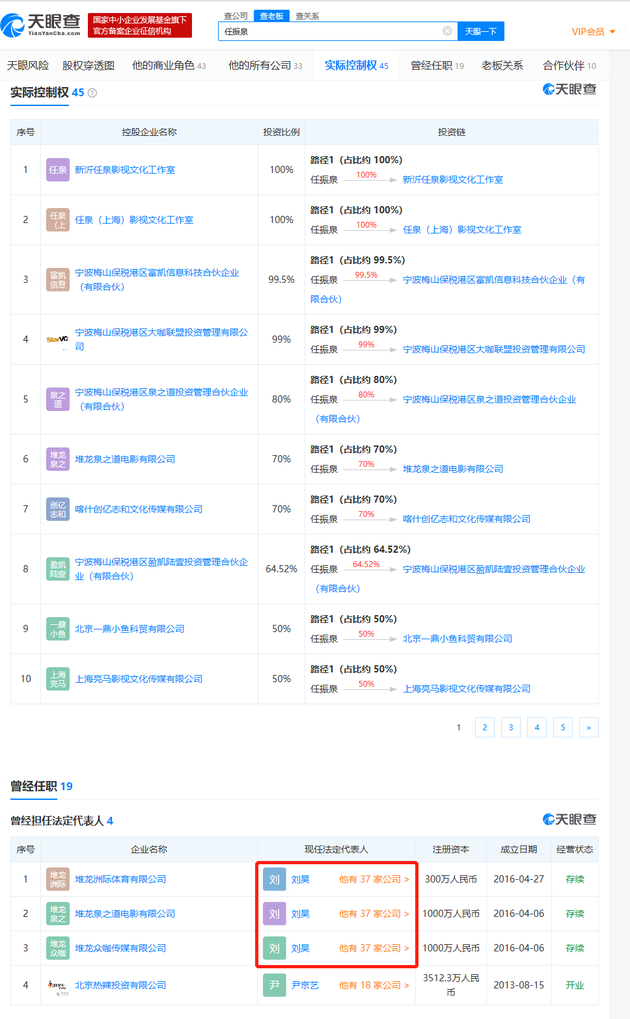The width and height of the screenshot is (630, 1019).
Task: Click the next page arrow button
Action: pos(588,727)
